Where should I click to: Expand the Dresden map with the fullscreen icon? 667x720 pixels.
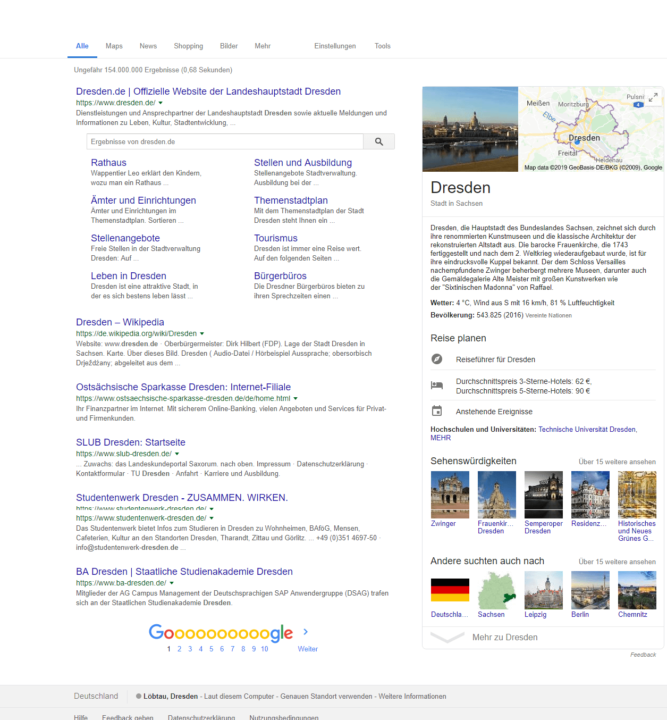point(653,97)
